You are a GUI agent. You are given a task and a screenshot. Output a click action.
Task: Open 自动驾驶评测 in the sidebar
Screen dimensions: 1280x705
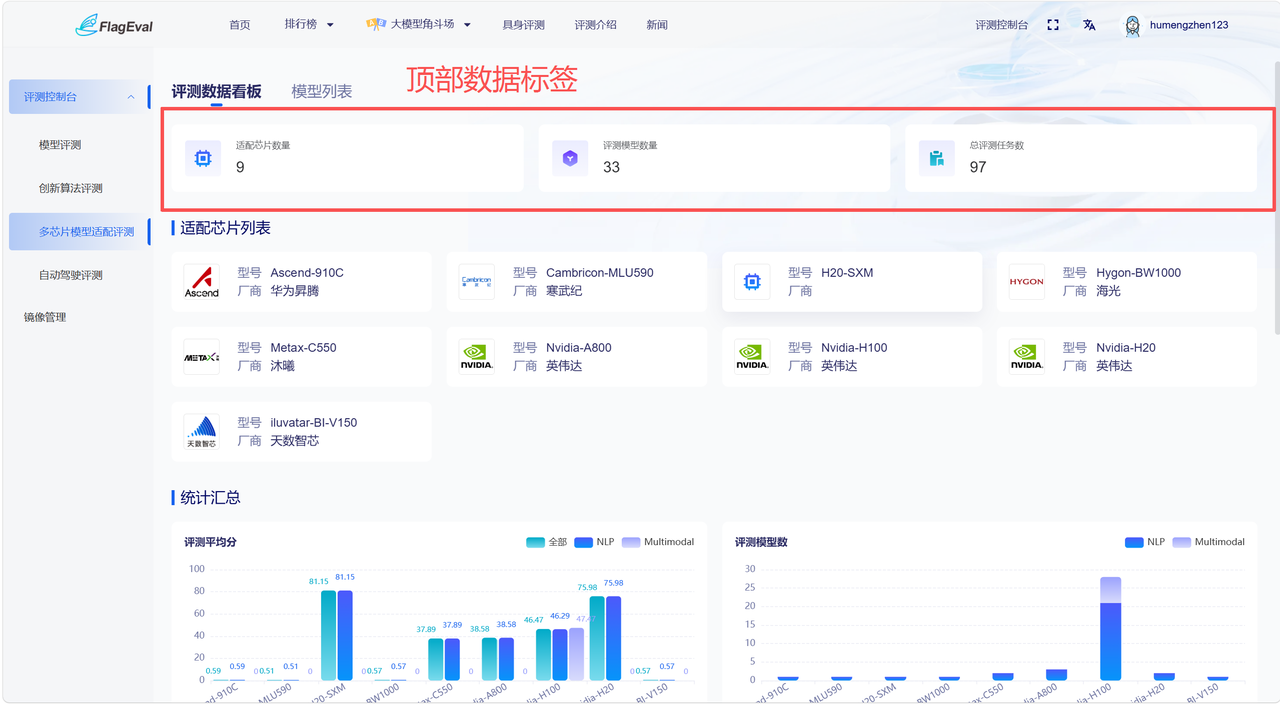(70, 275)
